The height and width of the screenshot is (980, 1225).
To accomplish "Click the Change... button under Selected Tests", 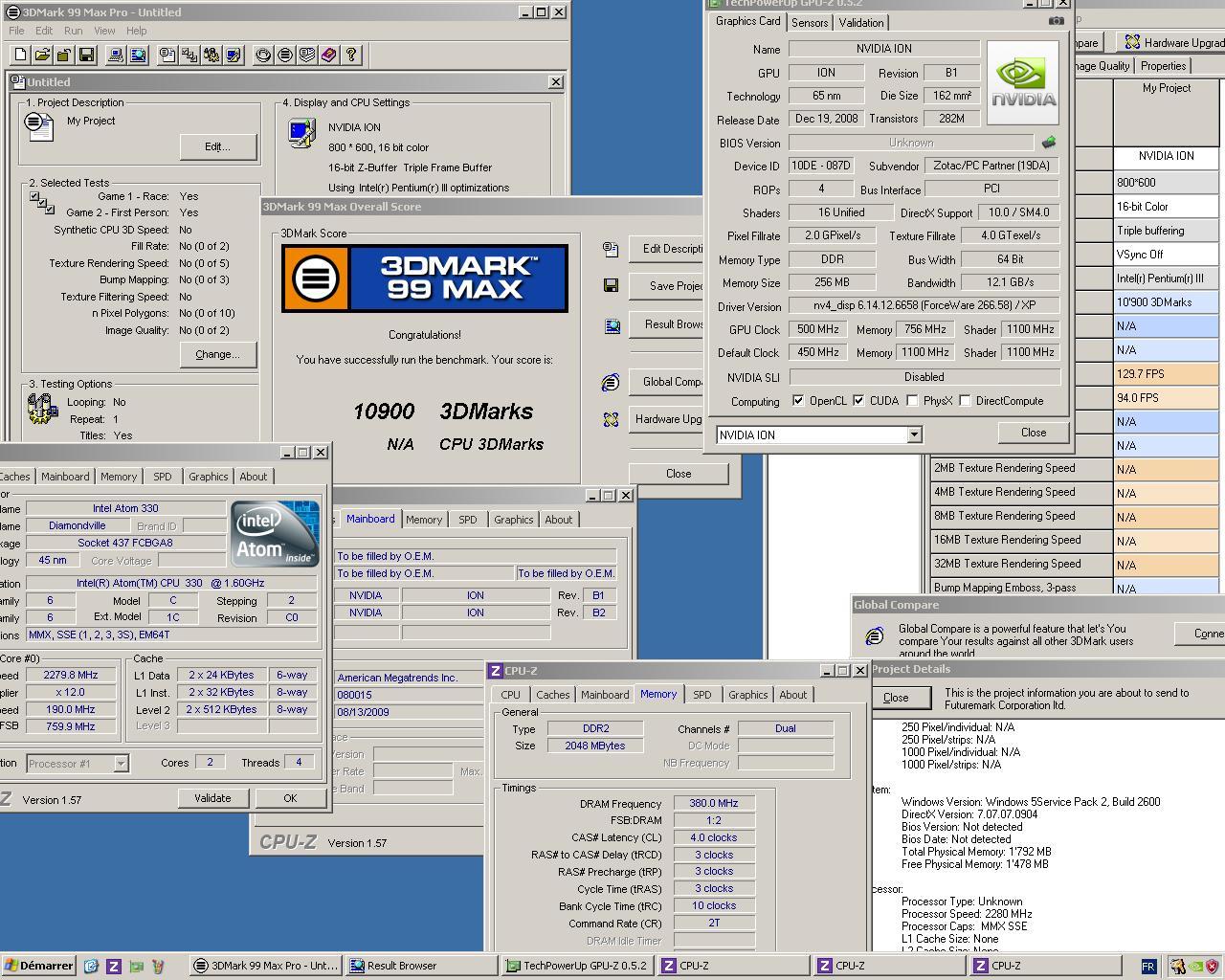I will tap(217, 354).
